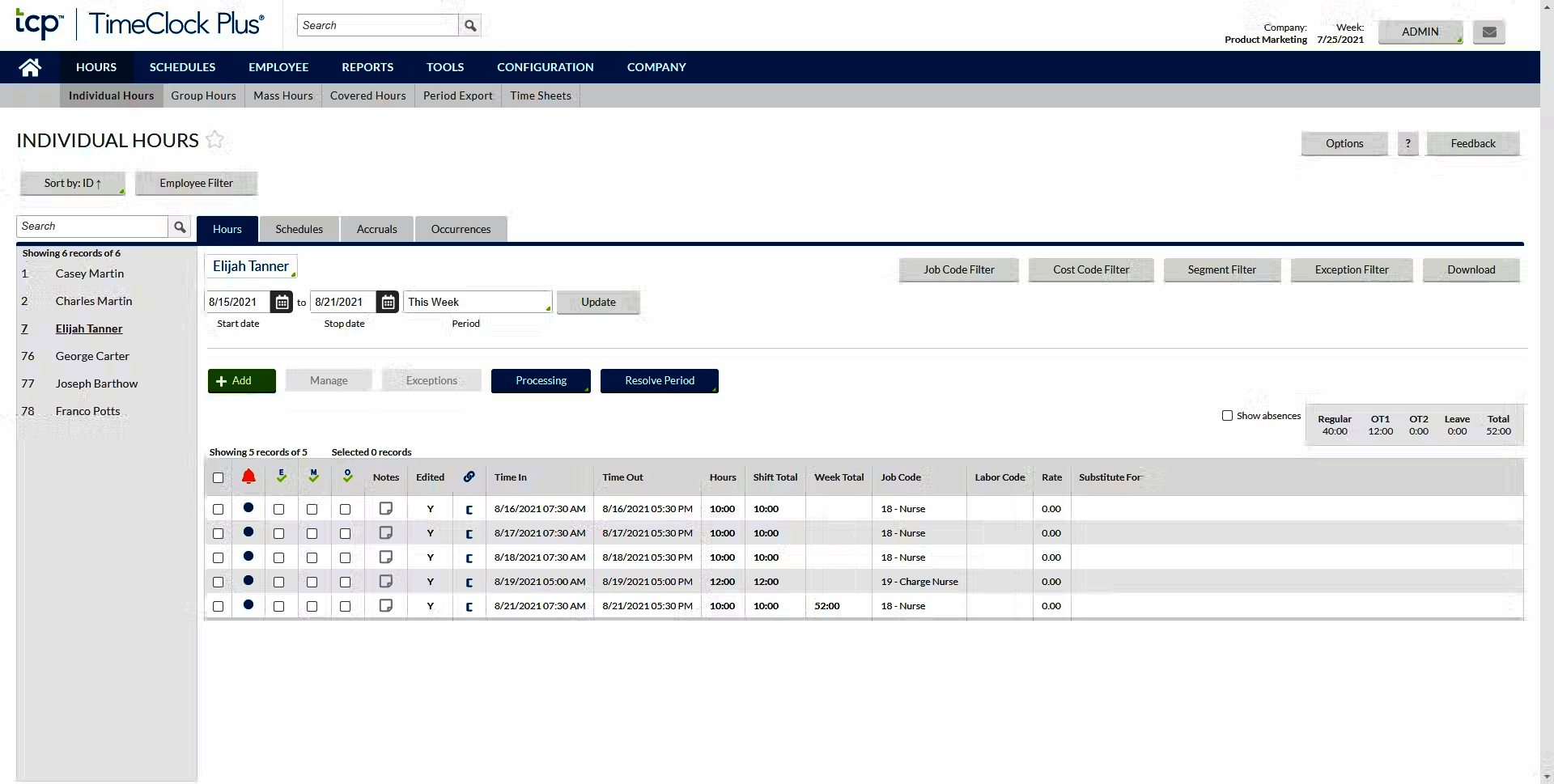Click the Job Code Filter button

pos(959,269)
